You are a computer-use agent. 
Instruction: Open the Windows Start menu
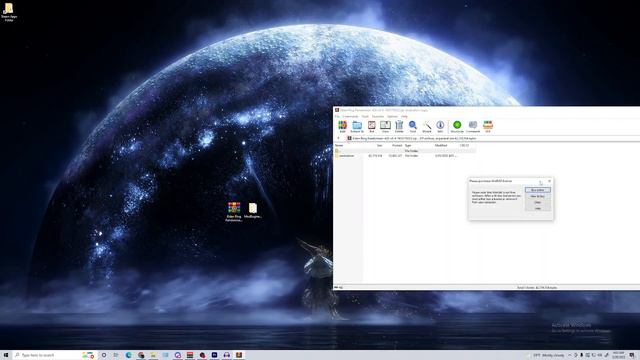pyautogui.click(x=6, y=355)
